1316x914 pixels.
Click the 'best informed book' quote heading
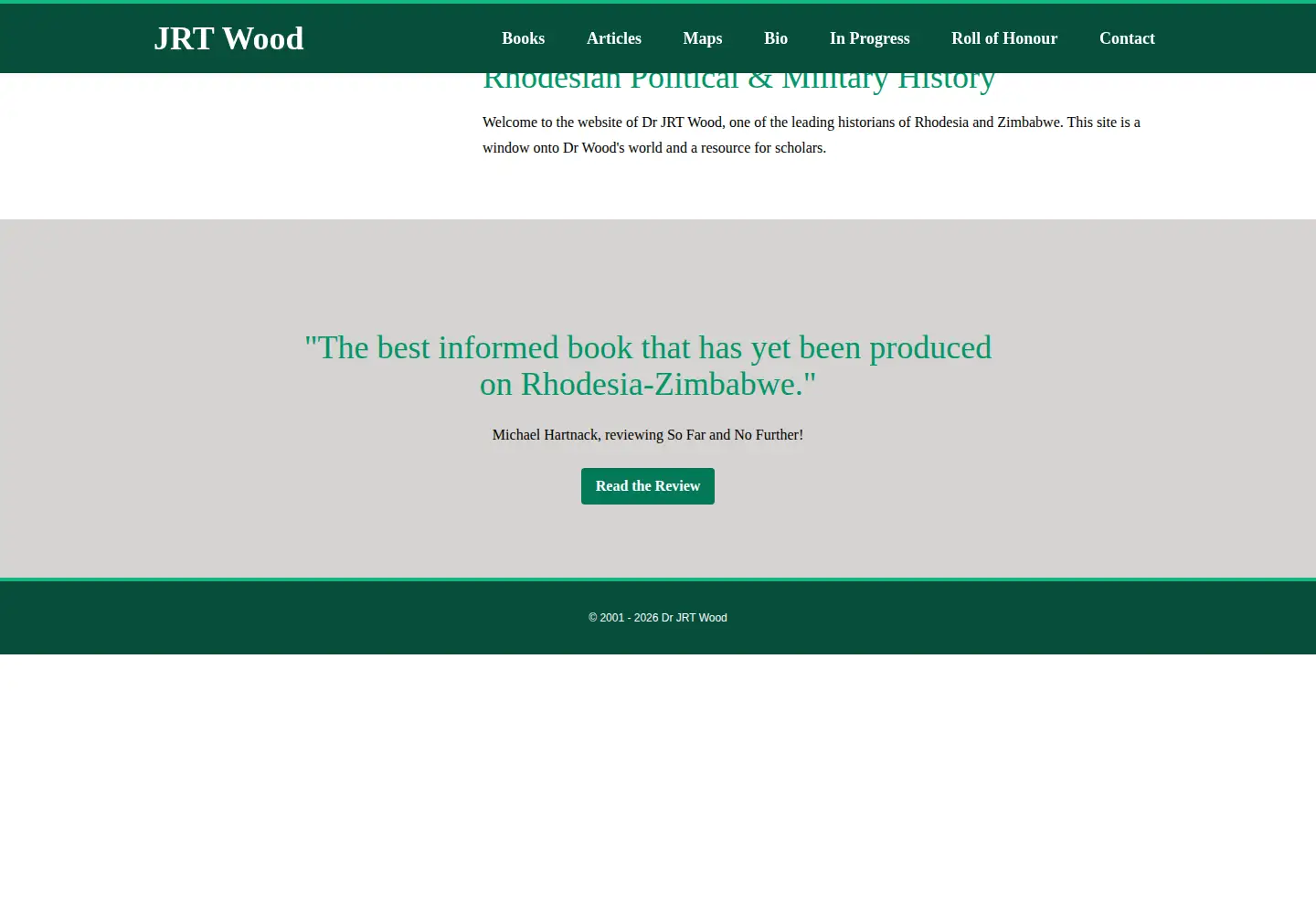[x=648, y=366]
